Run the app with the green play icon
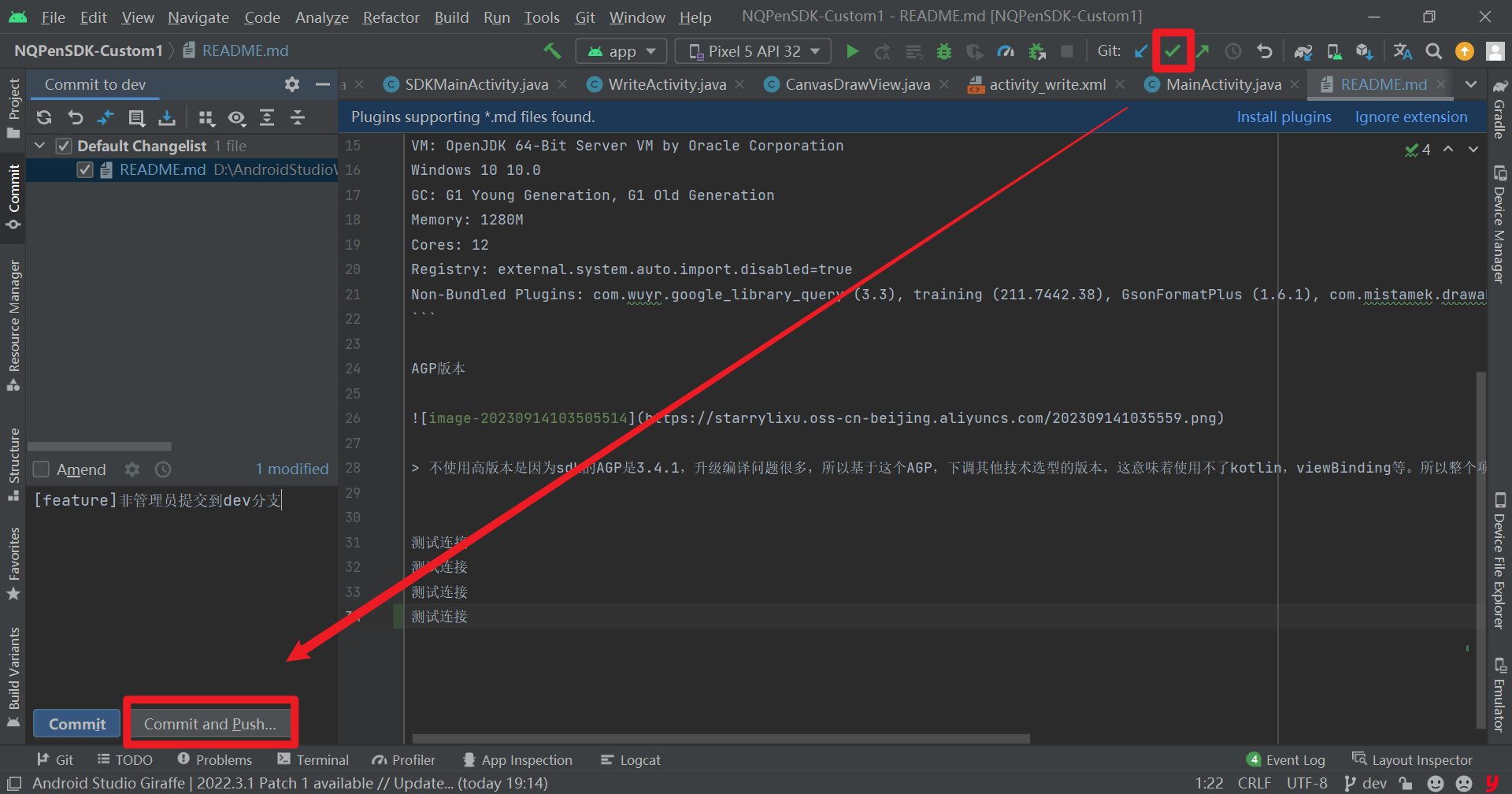This screenshot has height=794, width=1512. pos(852,51)
